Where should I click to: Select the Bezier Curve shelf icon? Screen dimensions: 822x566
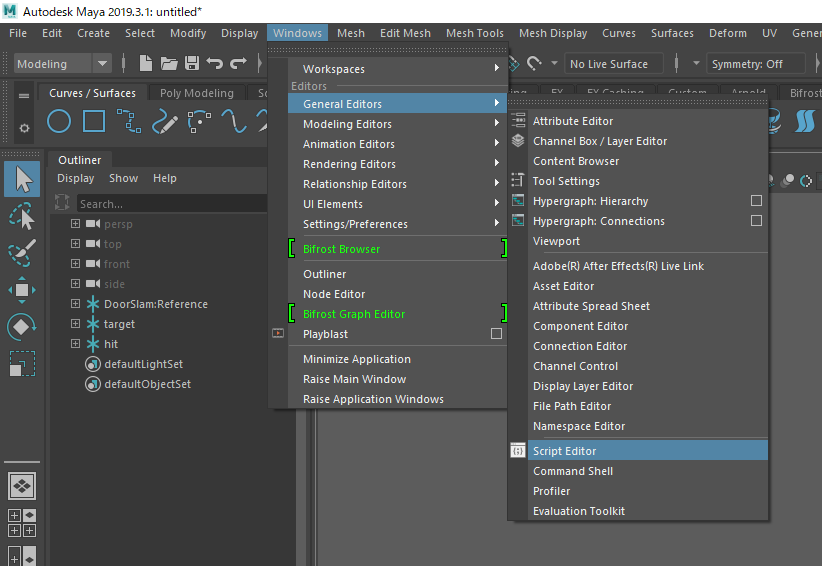[234, 121]
